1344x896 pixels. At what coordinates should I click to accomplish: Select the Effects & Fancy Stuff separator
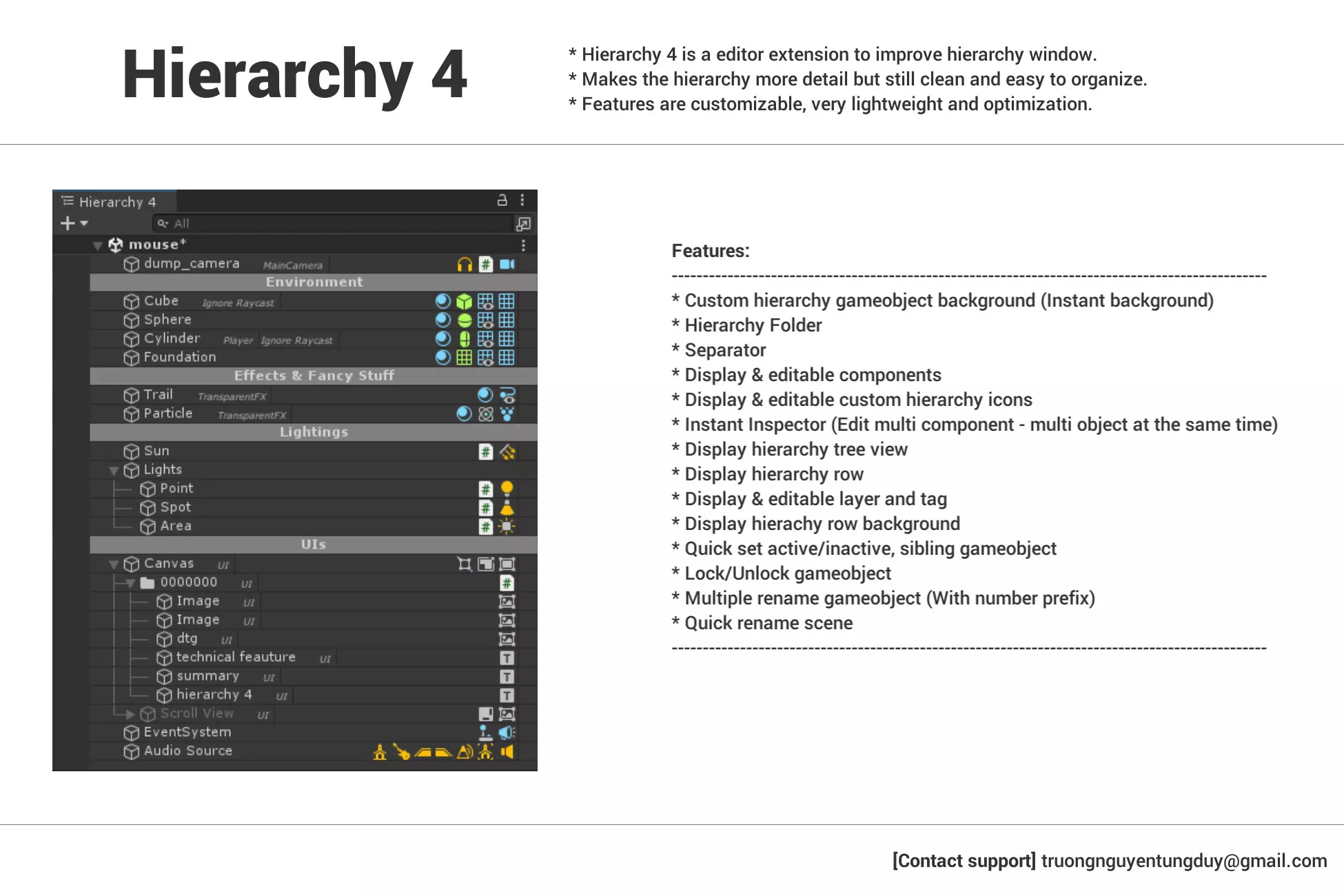[x=314, y=376]
